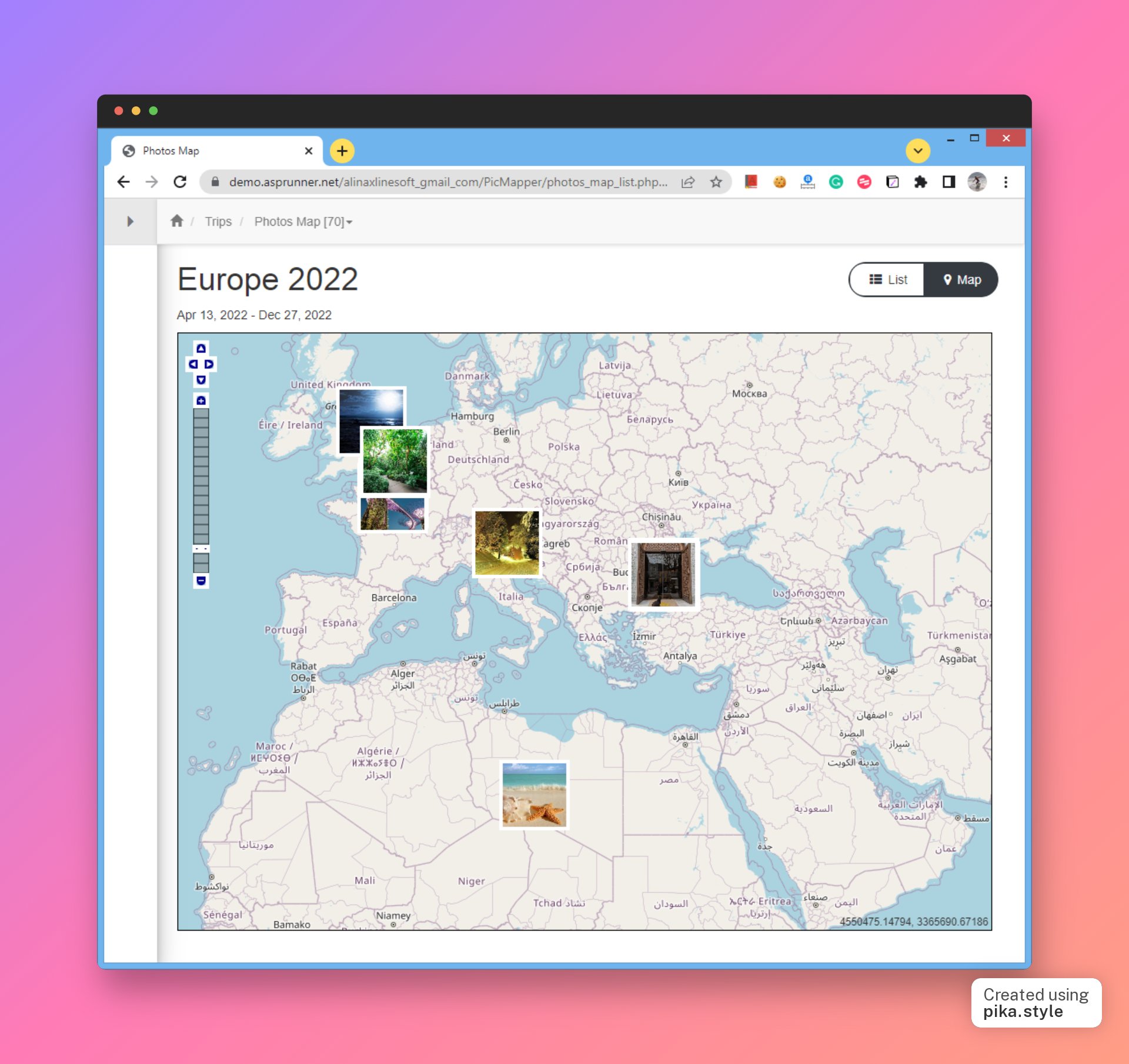Expand the left sidebar arrow

(130, 221)
